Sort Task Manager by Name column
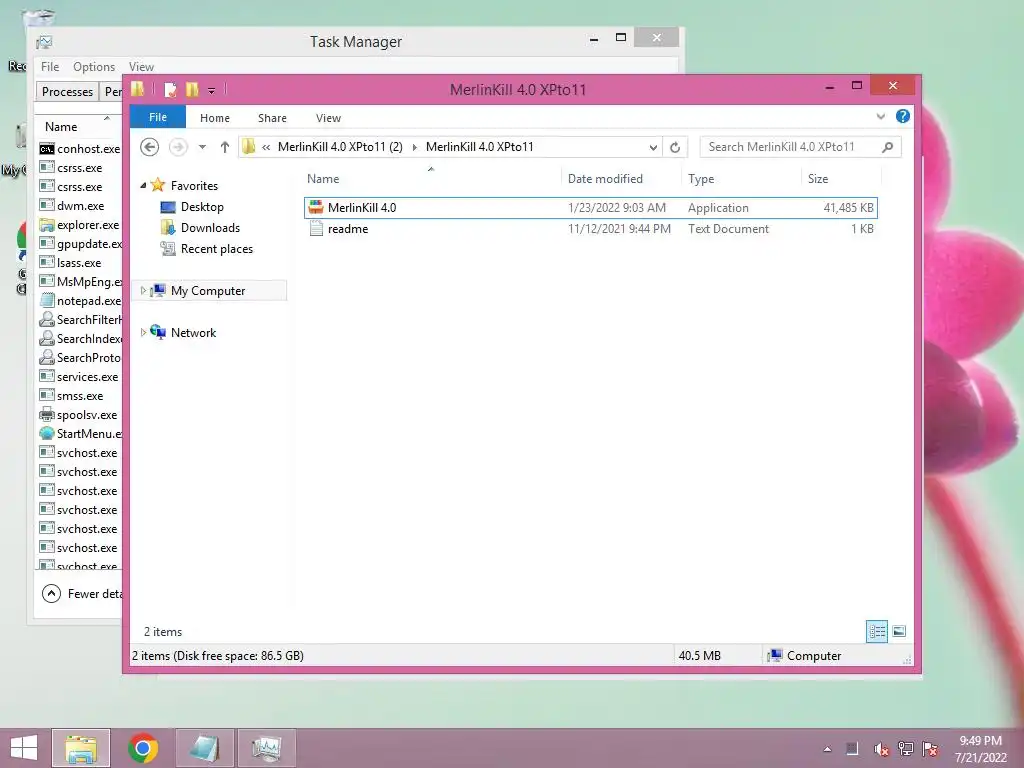 click(61, 127)
